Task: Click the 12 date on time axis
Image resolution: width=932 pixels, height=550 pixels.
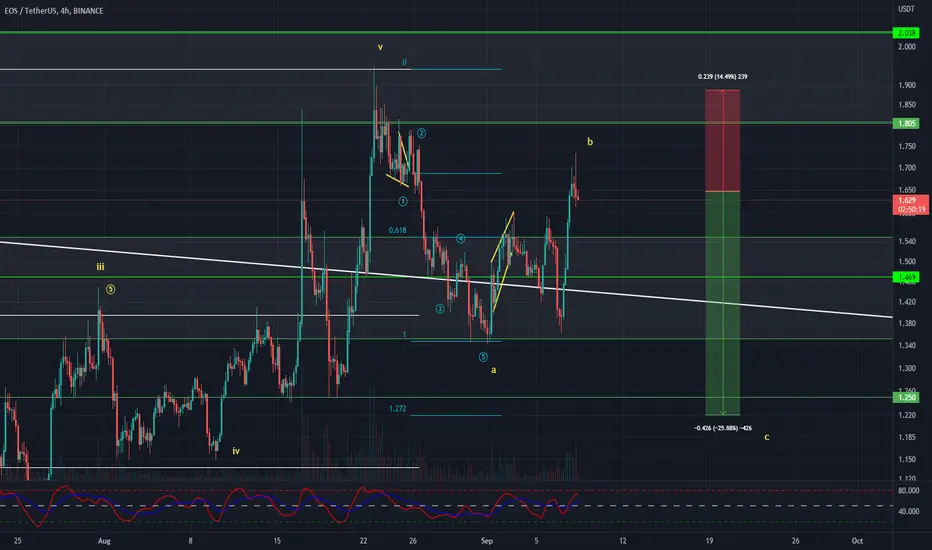Action: point(623,541)
